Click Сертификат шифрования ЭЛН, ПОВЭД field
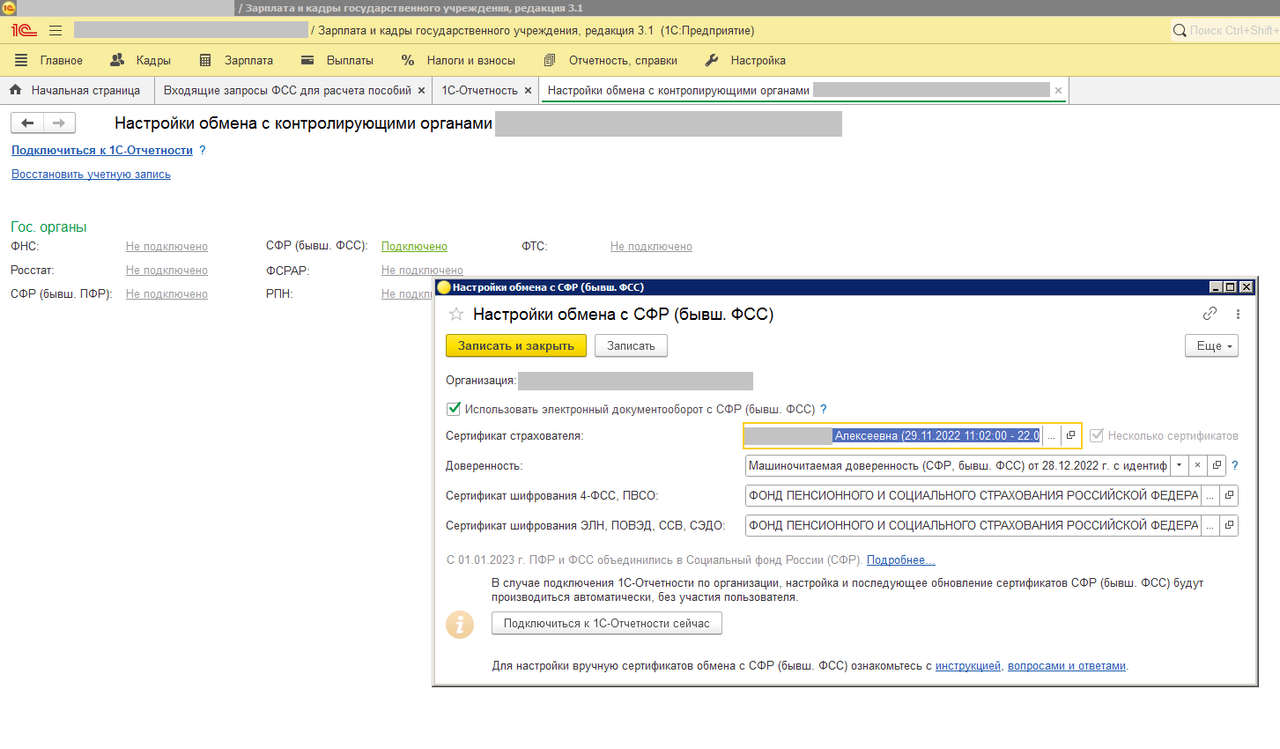Screen dimensions: 1280x749 tap(972, 525)
